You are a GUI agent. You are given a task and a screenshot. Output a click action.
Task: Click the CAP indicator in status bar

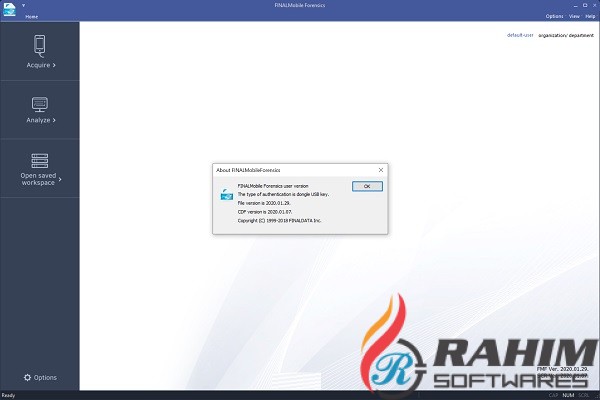pyautogui.click(x=553, y=395)
